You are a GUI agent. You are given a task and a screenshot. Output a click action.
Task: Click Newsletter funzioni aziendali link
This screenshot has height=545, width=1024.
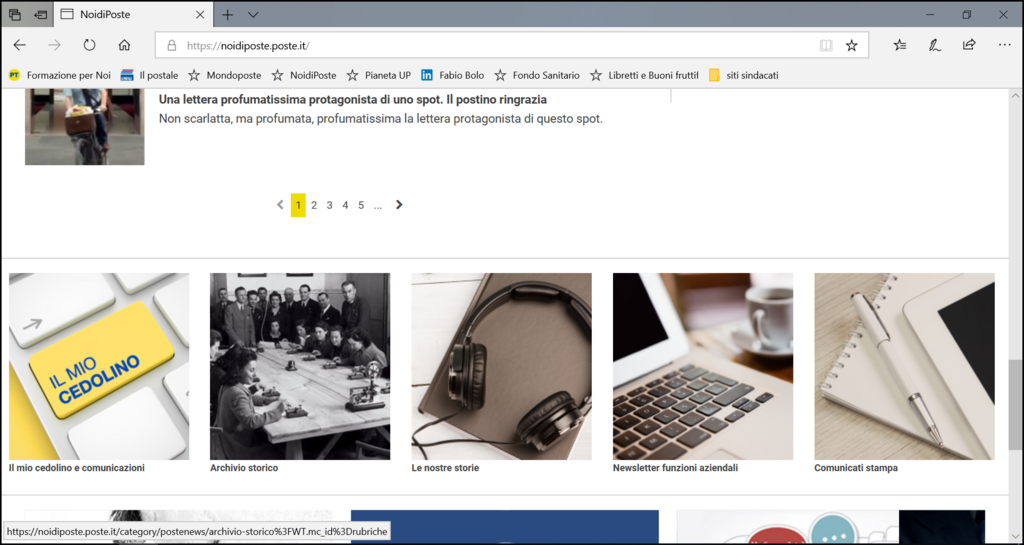pos(676,468)
